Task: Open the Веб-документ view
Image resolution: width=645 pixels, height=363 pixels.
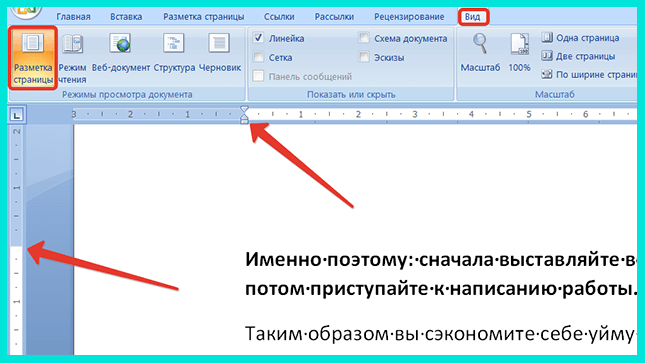Action: 121,54
